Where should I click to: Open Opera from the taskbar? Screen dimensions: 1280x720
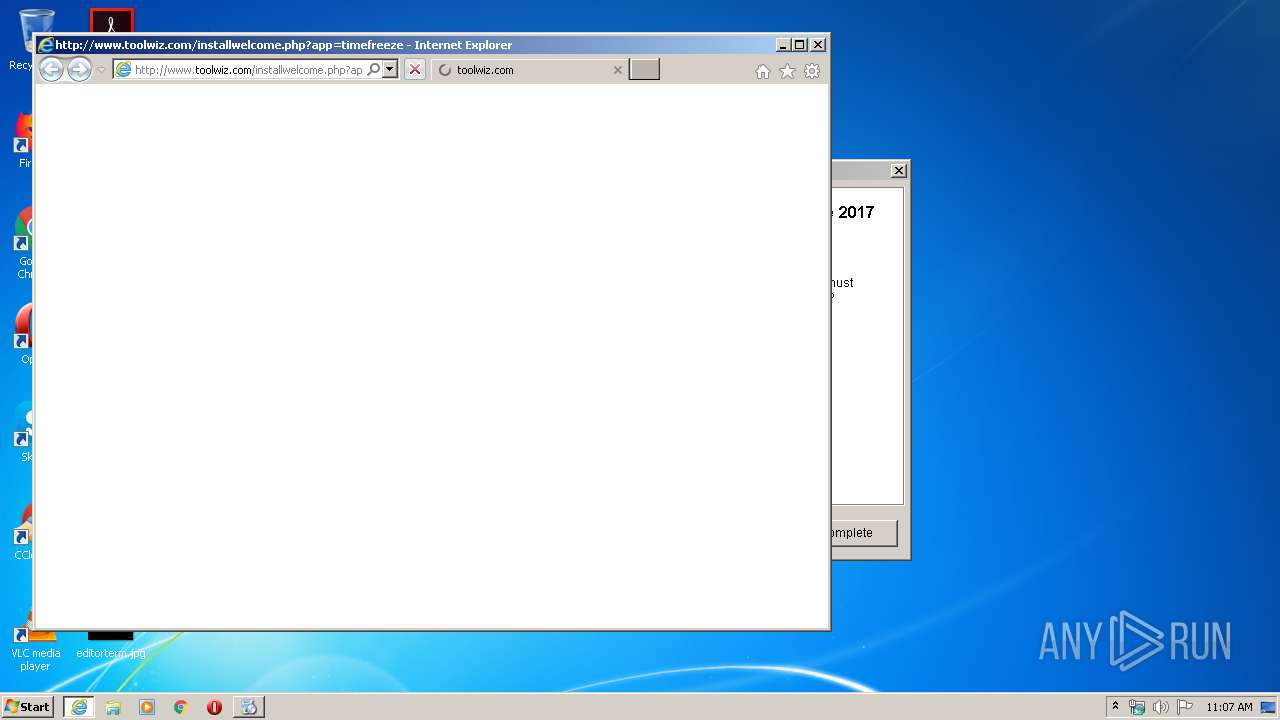click(214, 707)
